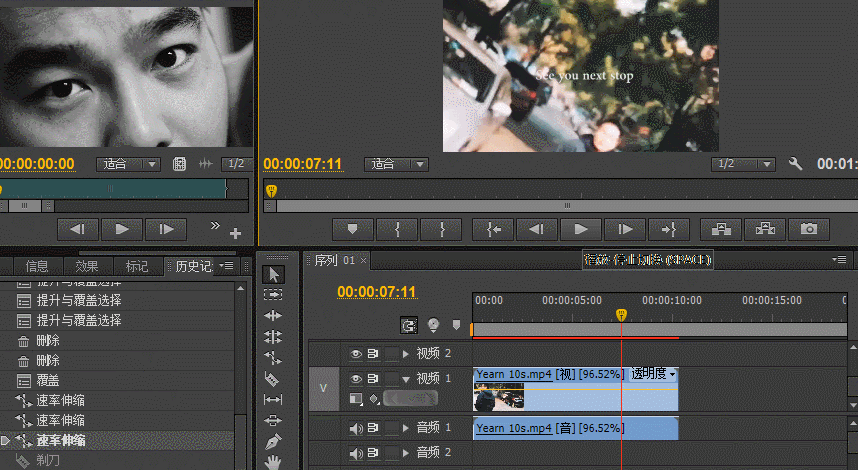Image resolution: width=858 pixels, height=470 pixels.
Task: Hide the 视频 1 track with its eye icon
Action: 355,379
